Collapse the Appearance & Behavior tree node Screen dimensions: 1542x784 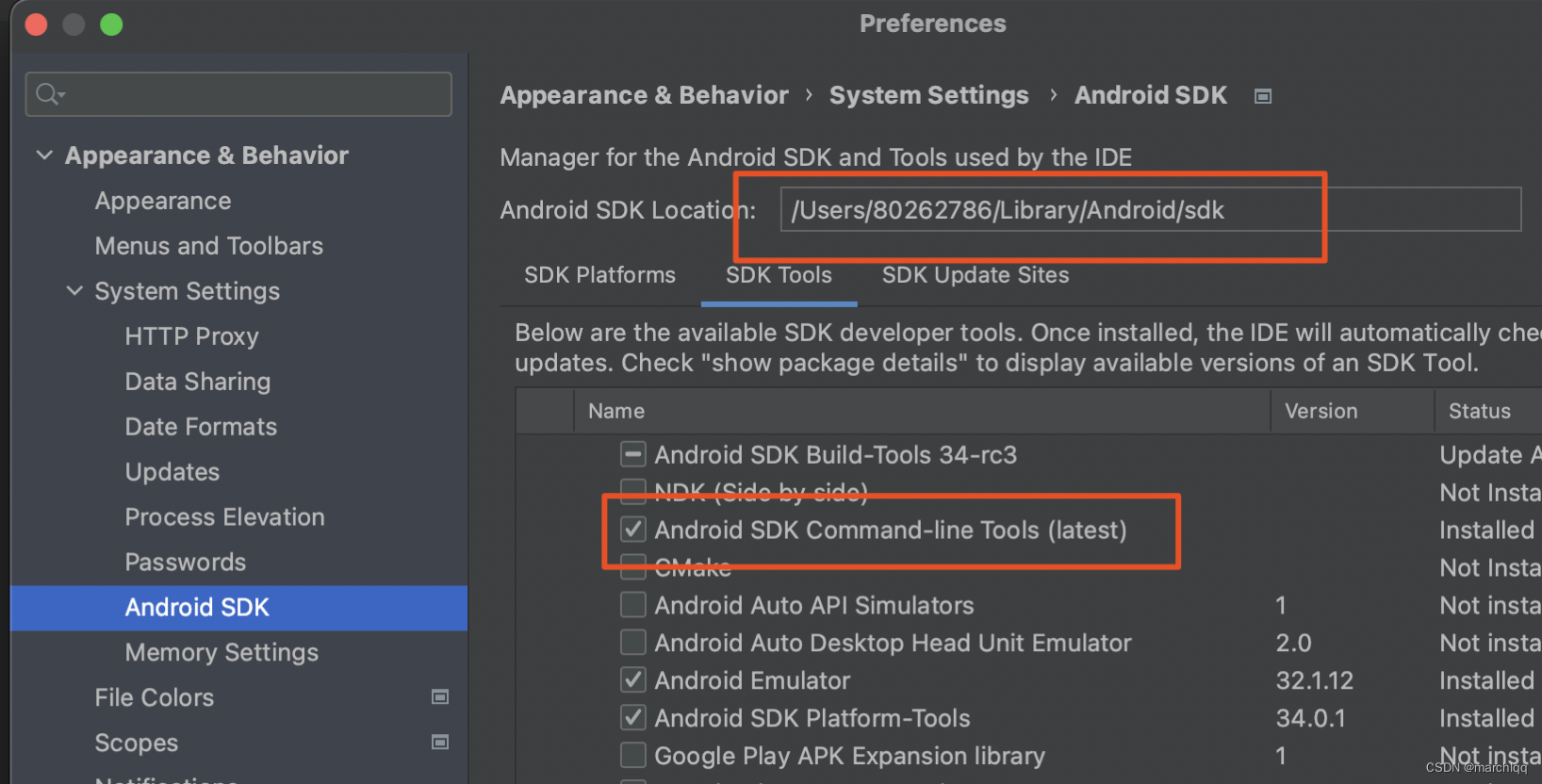[44, 155]
